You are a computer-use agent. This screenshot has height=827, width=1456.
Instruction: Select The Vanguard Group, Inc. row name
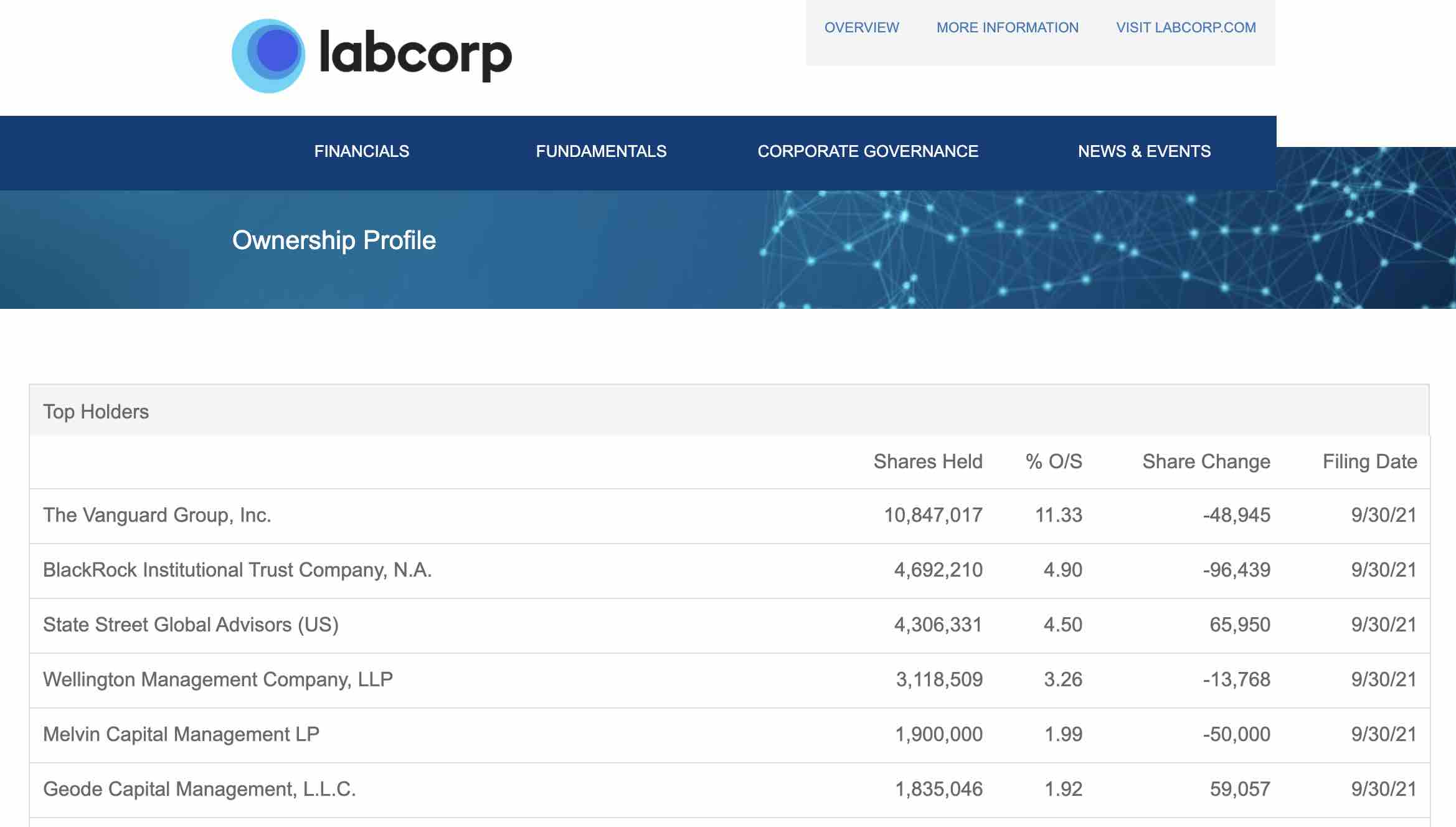pyautogui.click(x=157, y=515)
